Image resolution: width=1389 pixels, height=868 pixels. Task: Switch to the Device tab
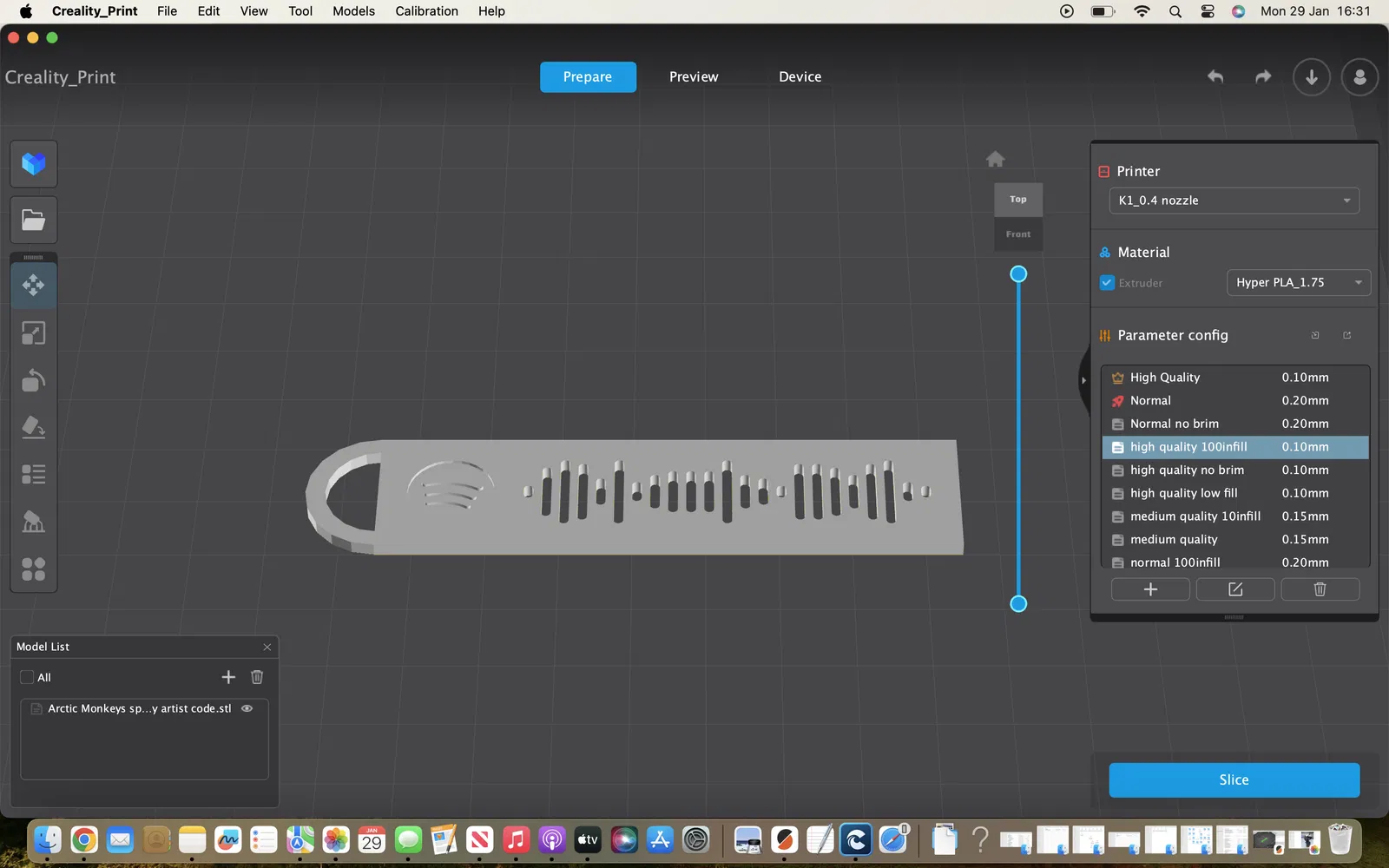[800, 77]
